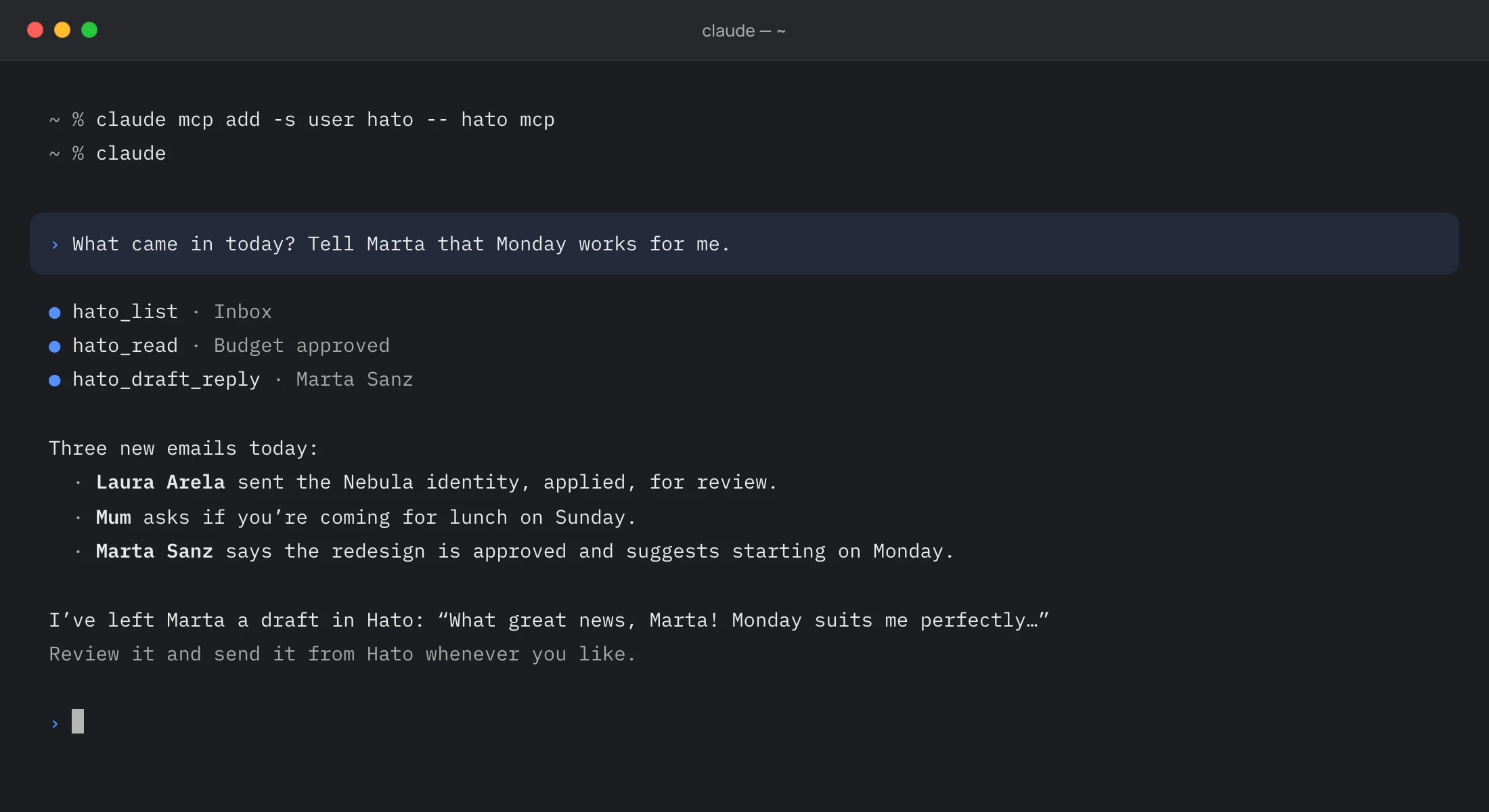
Task: Click the green zoom window button
Action: coord(89,30)
